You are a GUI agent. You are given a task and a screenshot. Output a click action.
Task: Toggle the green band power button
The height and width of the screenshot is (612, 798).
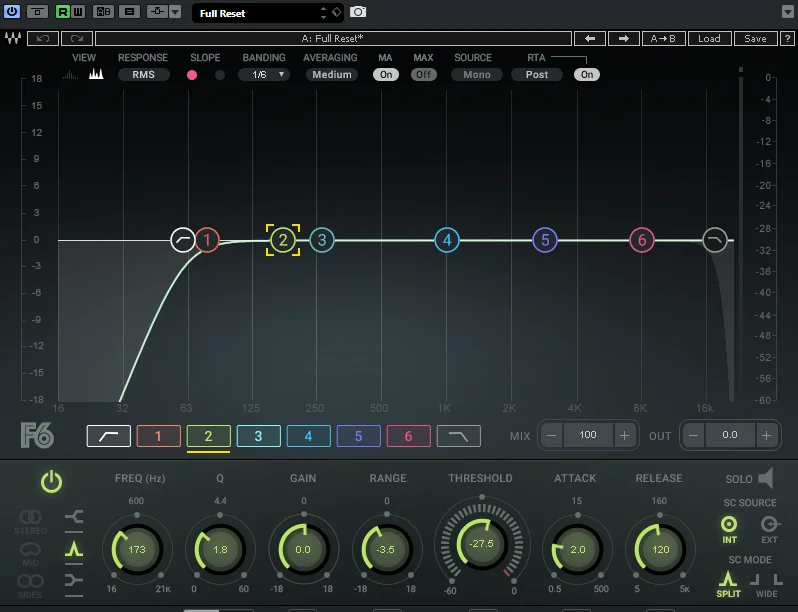pos(51,482)
